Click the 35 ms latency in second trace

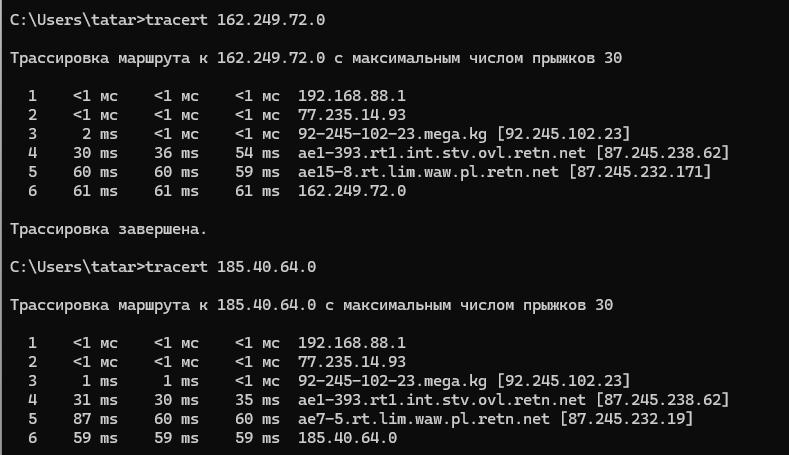coord(257,400)
